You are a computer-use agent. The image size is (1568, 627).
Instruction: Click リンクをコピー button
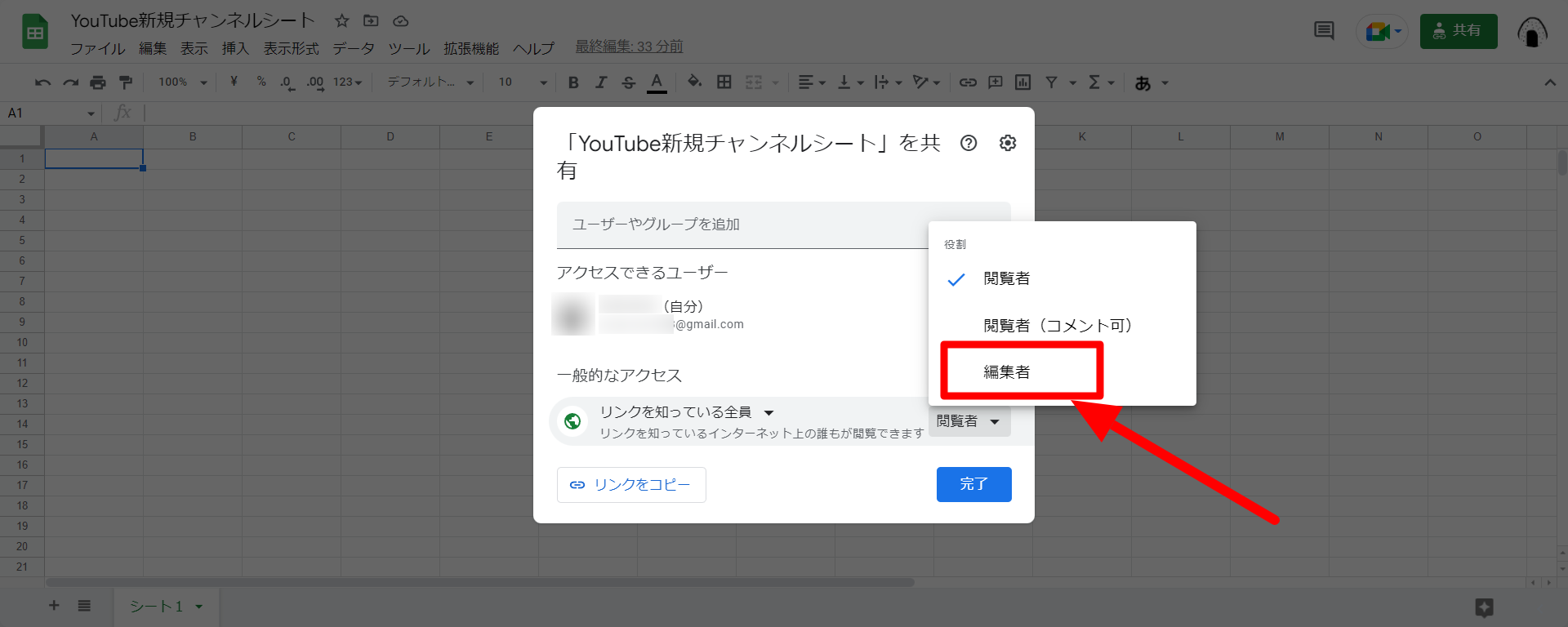point(631,485)
